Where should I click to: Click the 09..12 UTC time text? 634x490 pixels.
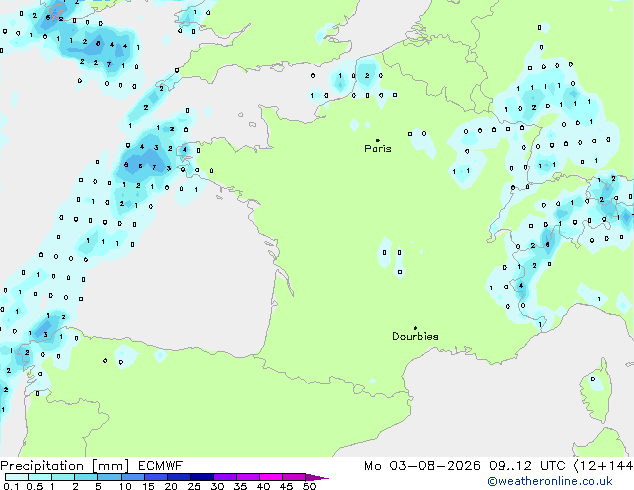(x=527, y=466)
